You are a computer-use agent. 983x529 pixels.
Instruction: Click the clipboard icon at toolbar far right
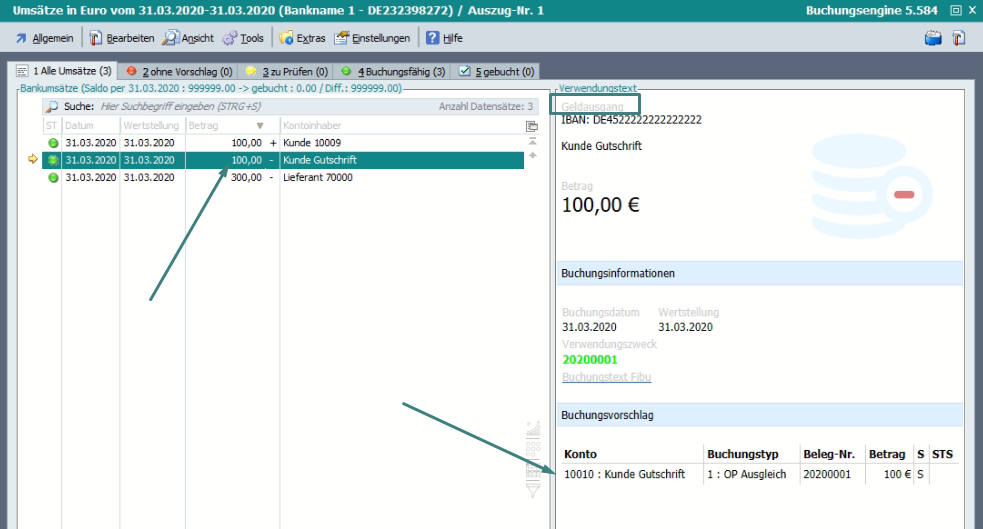(x=958, y=38)
